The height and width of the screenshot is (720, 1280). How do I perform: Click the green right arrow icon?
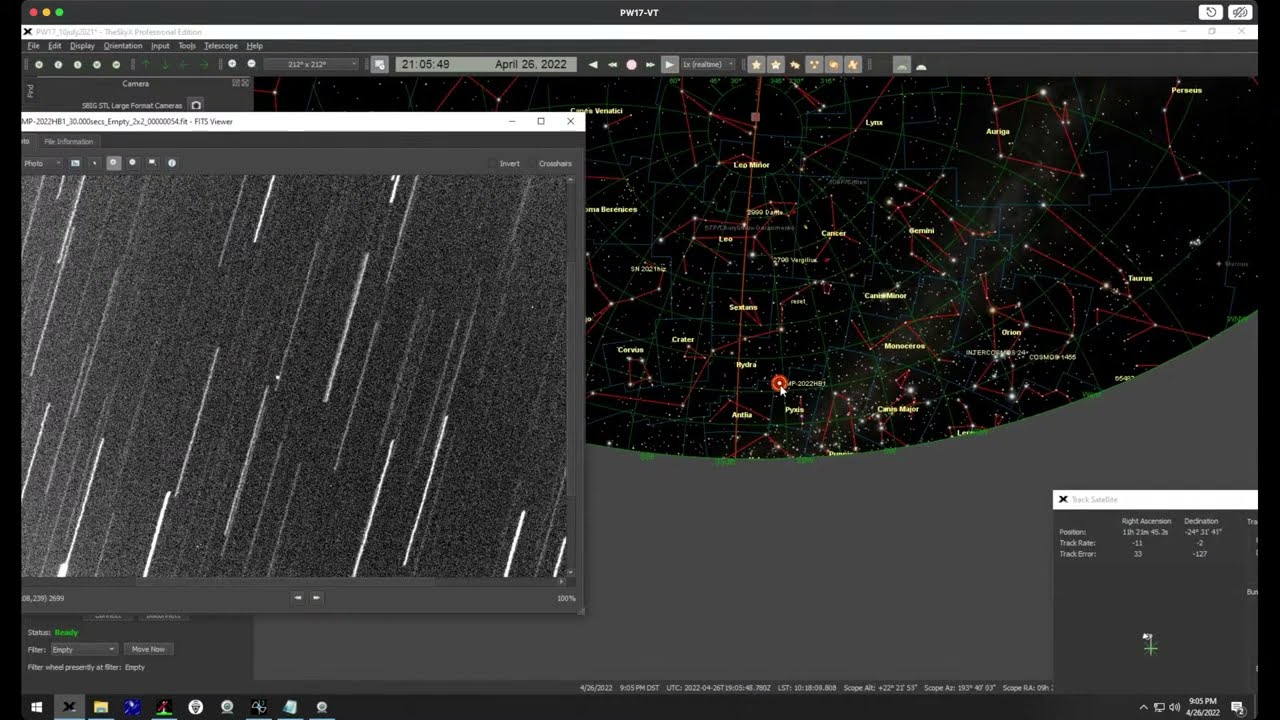[x=204, y=64]
